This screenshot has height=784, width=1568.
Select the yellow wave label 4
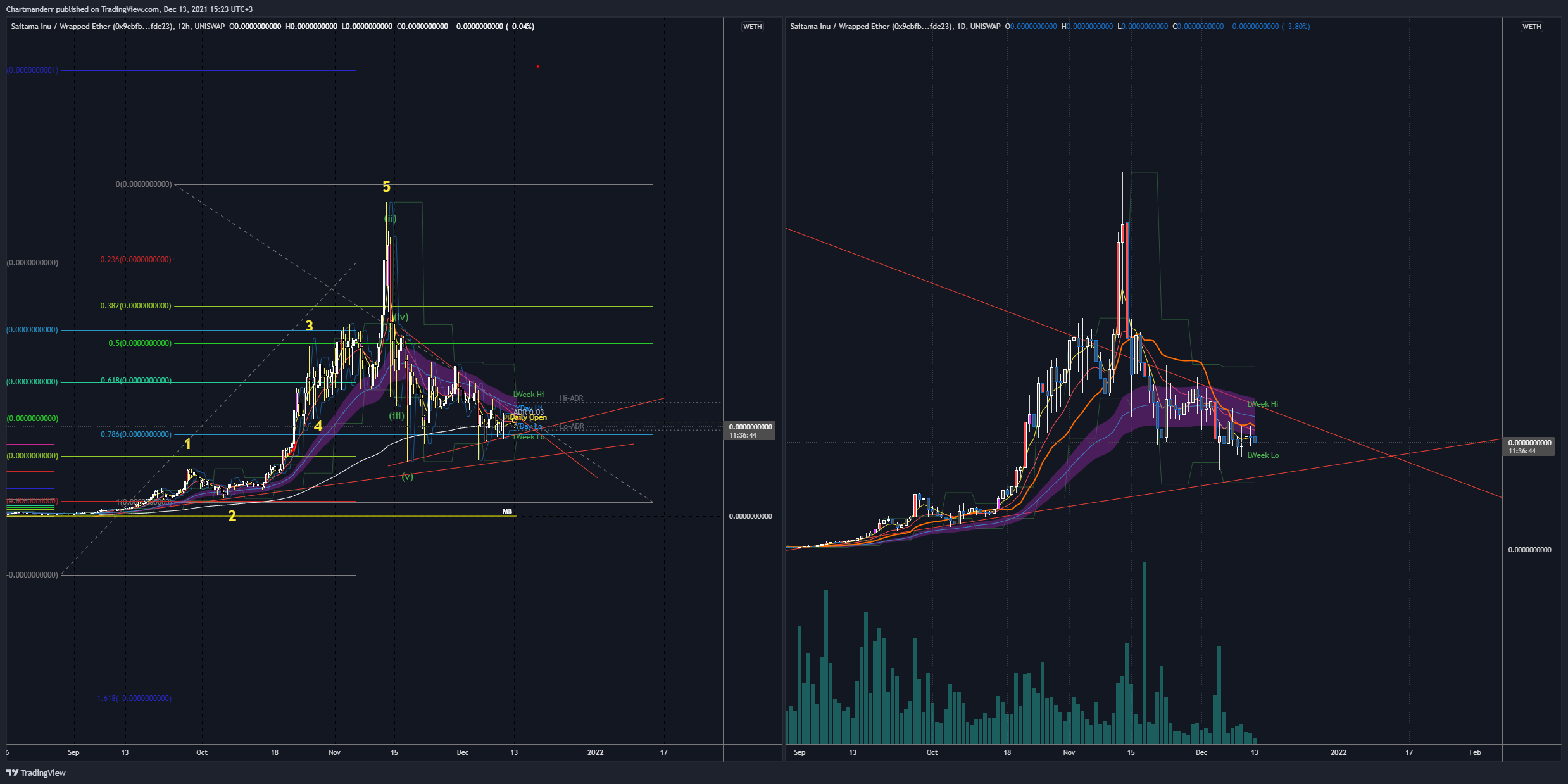318,426
